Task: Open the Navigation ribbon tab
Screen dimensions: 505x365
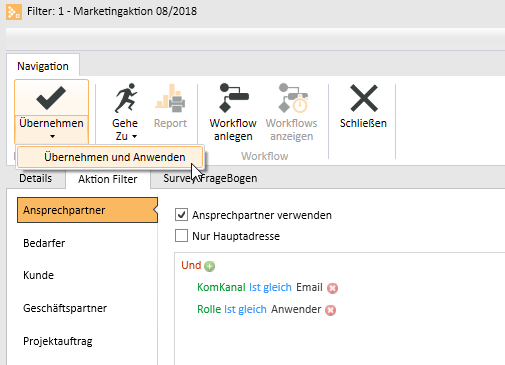Action: point(43,66)
